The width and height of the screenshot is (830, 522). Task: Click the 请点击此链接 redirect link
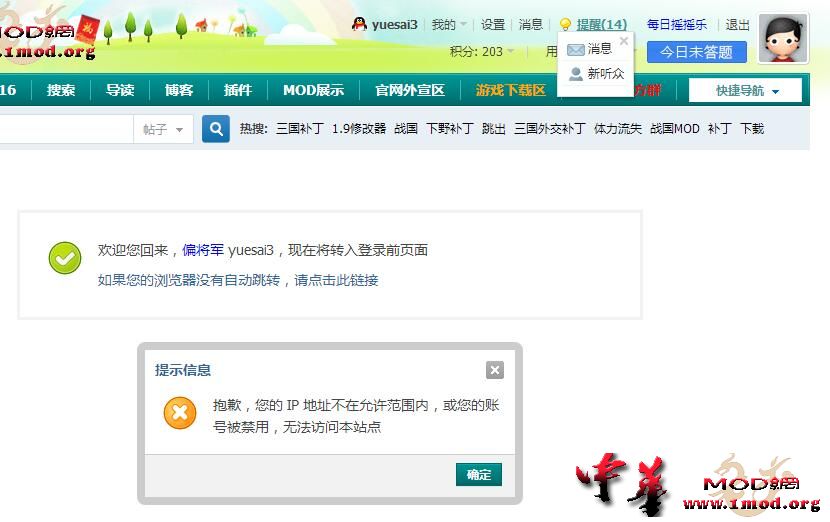[x=336, y=280]
